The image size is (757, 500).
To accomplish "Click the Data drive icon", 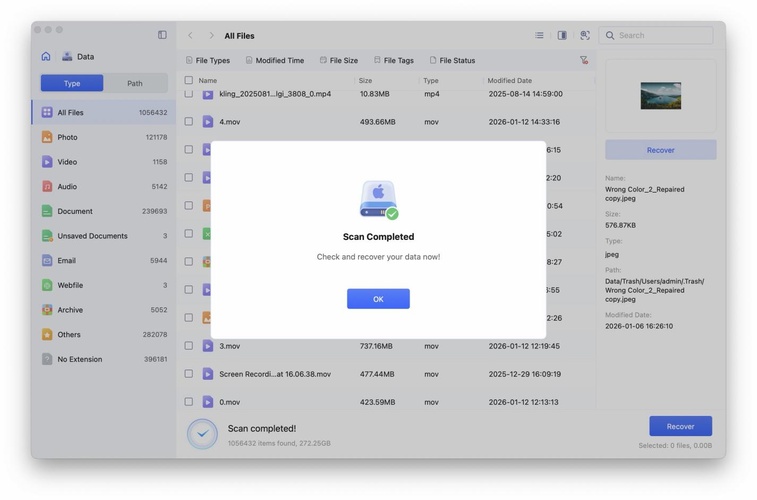I will click(x=67, y=56).
